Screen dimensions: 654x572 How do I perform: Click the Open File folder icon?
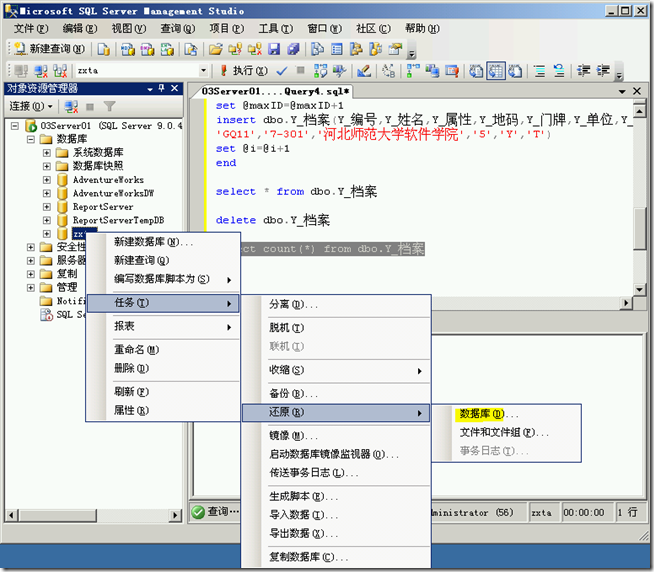click(x=216, y=49)
